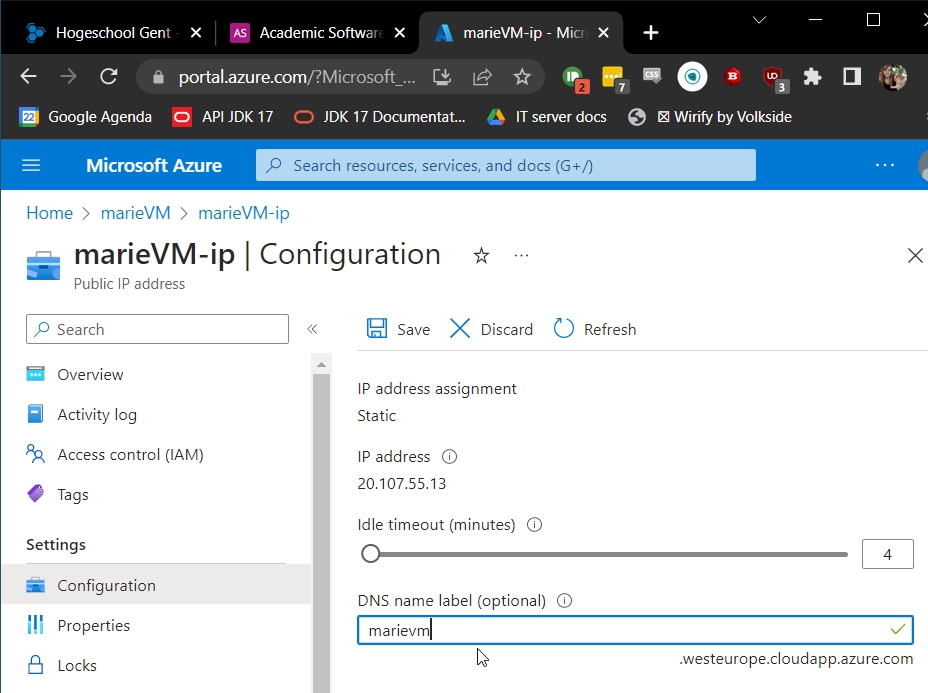The height and width of the screenshot is (693, 928).
Task: Open Chrome extensions puzzle icon
Action: 812,77
